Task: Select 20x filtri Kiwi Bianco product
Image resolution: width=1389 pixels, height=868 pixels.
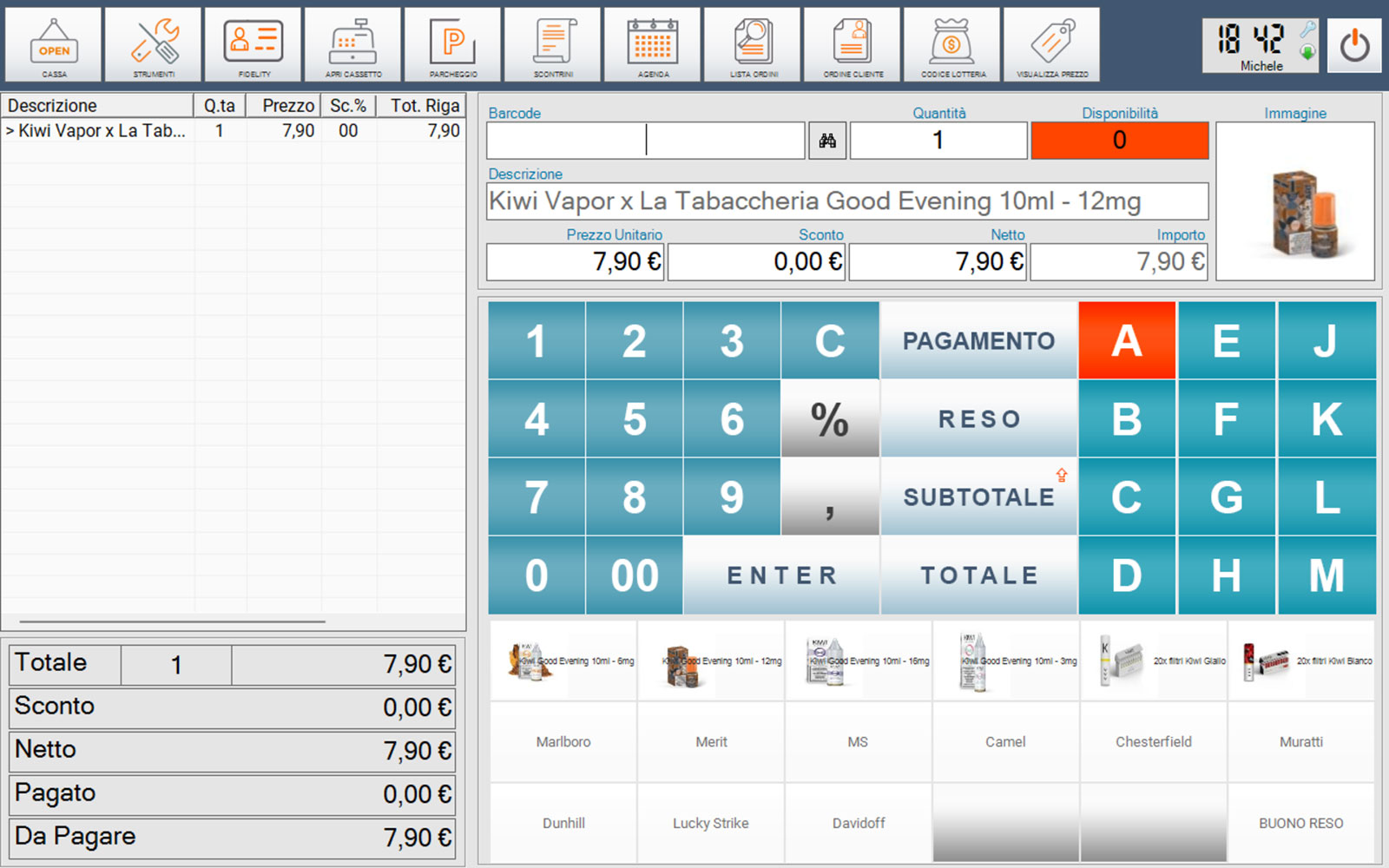Action: click(x=1301, y=661)
